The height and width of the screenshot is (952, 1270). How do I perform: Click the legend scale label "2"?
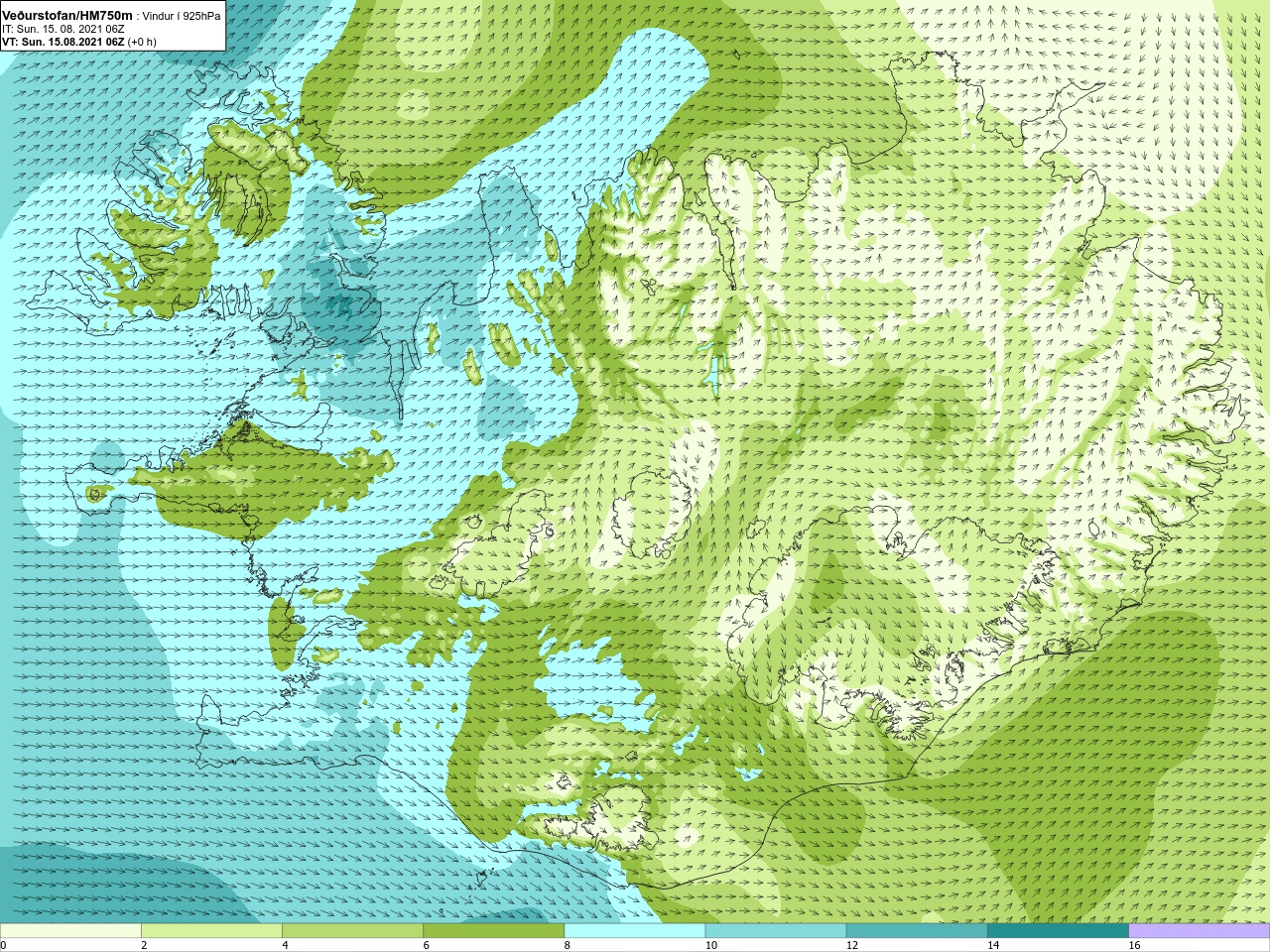point(144,945)
